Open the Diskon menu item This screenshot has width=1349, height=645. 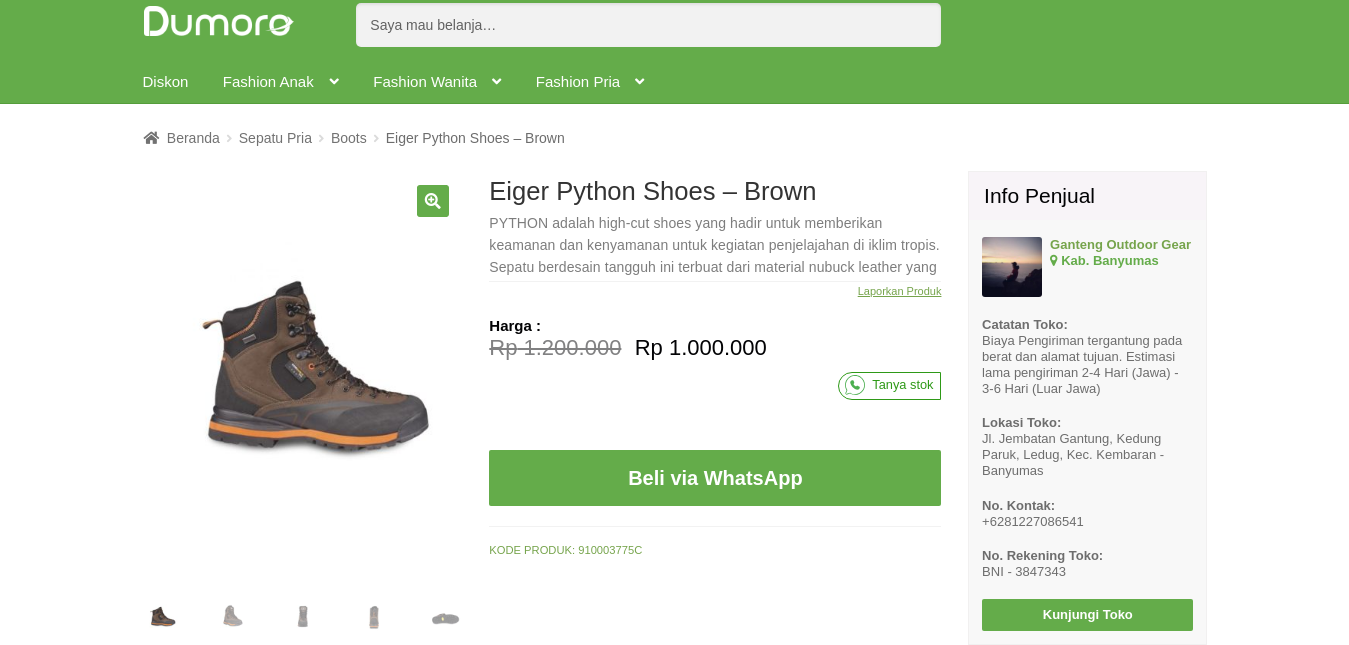[x=166, y=82]
